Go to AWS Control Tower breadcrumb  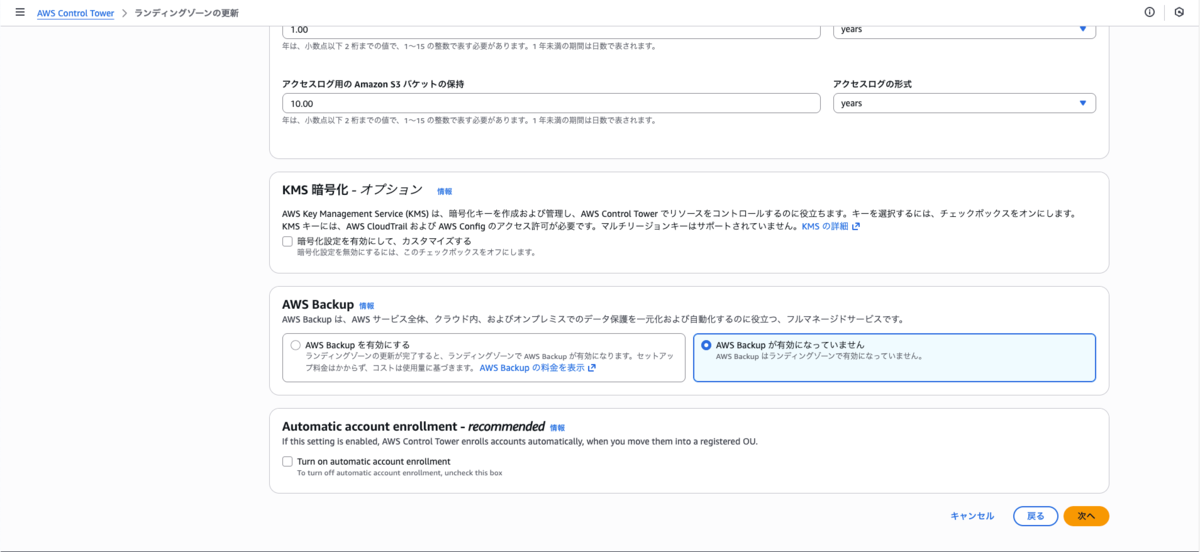[76, 13]
